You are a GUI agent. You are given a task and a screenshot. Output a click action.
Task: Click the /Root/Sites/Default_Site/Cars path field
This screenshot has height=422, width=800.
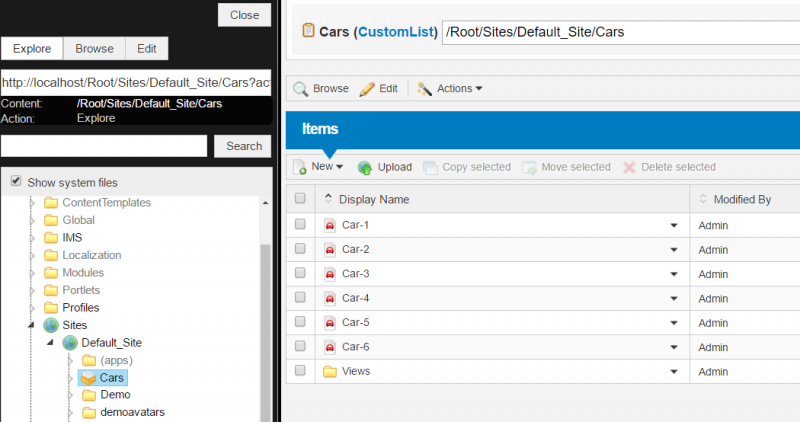tap(621, 32)
